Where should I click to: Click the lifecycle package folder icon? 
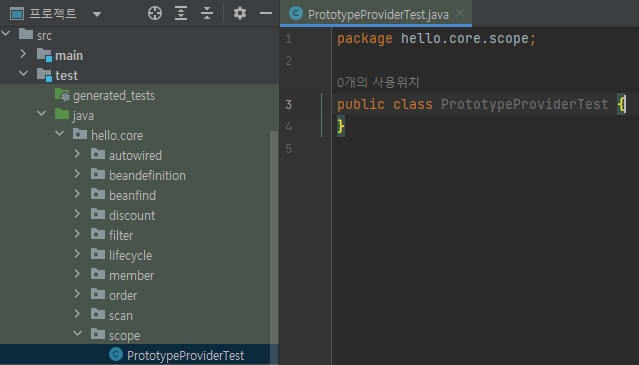coord(98,254)
